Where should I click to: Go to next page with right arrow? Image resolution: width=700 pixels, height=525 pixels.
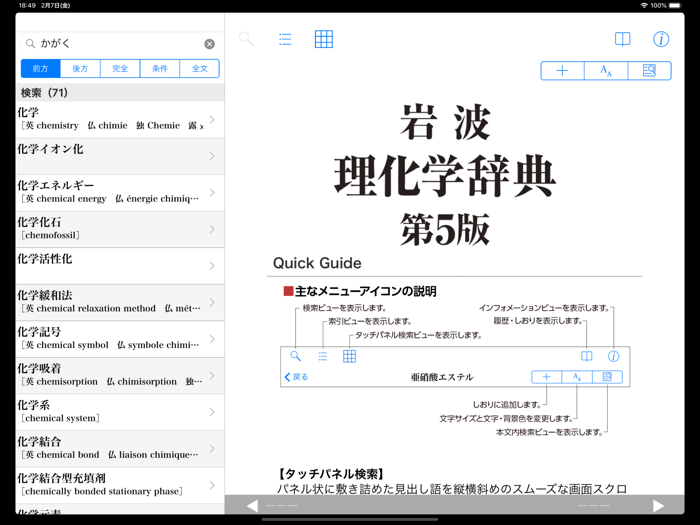point(658,506)
